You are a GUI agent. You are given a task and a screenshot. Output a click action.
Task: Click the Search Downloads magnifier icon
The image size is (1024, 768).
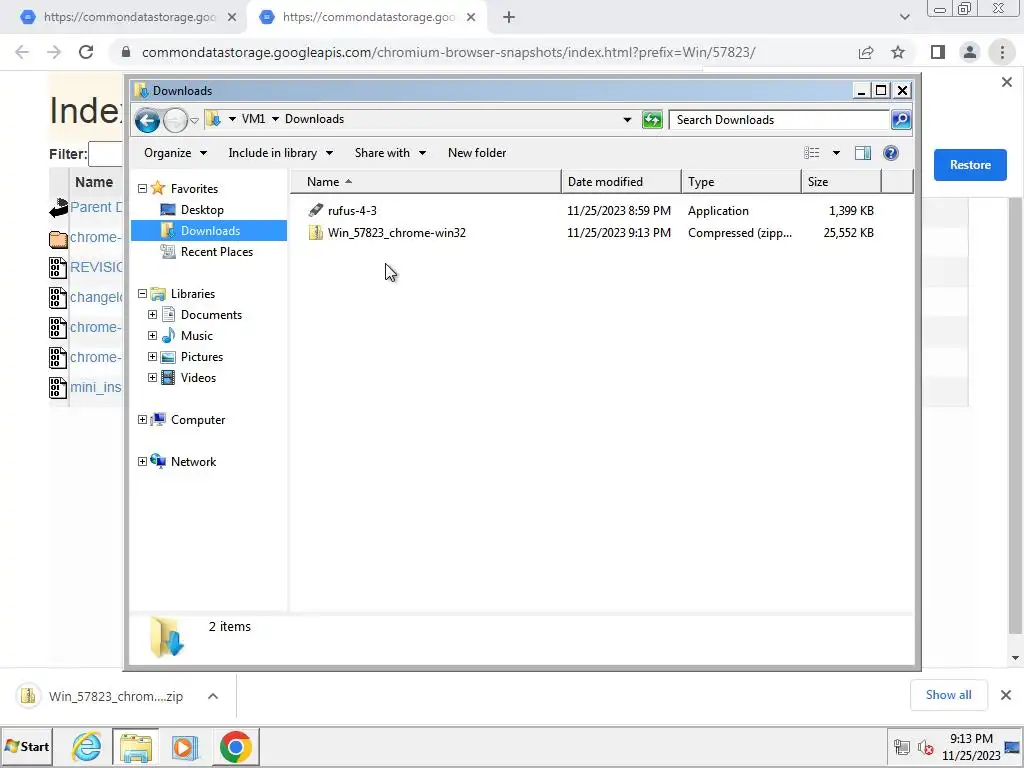point(901,120)
